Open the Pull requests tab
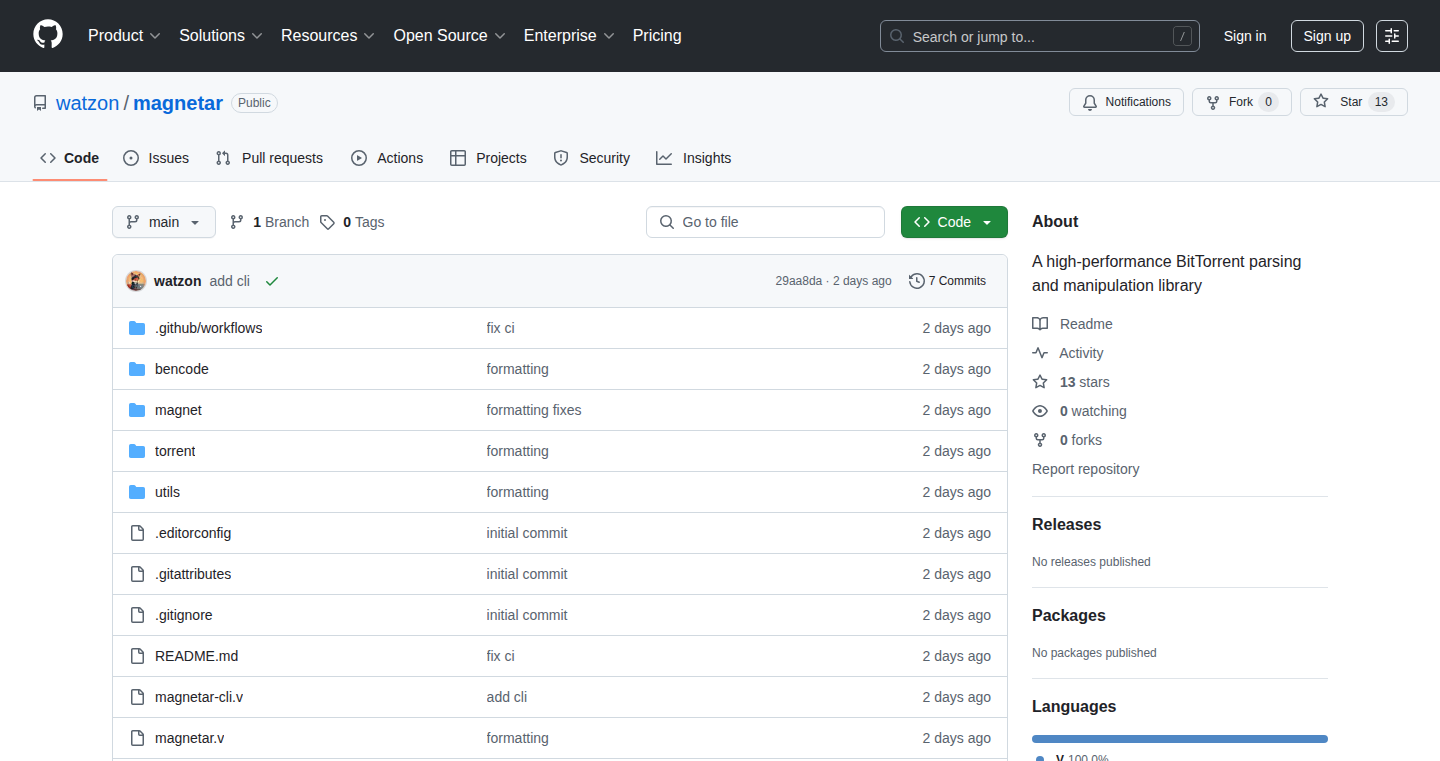Screen dimensions: 1440x761 [x=269, y=158]
